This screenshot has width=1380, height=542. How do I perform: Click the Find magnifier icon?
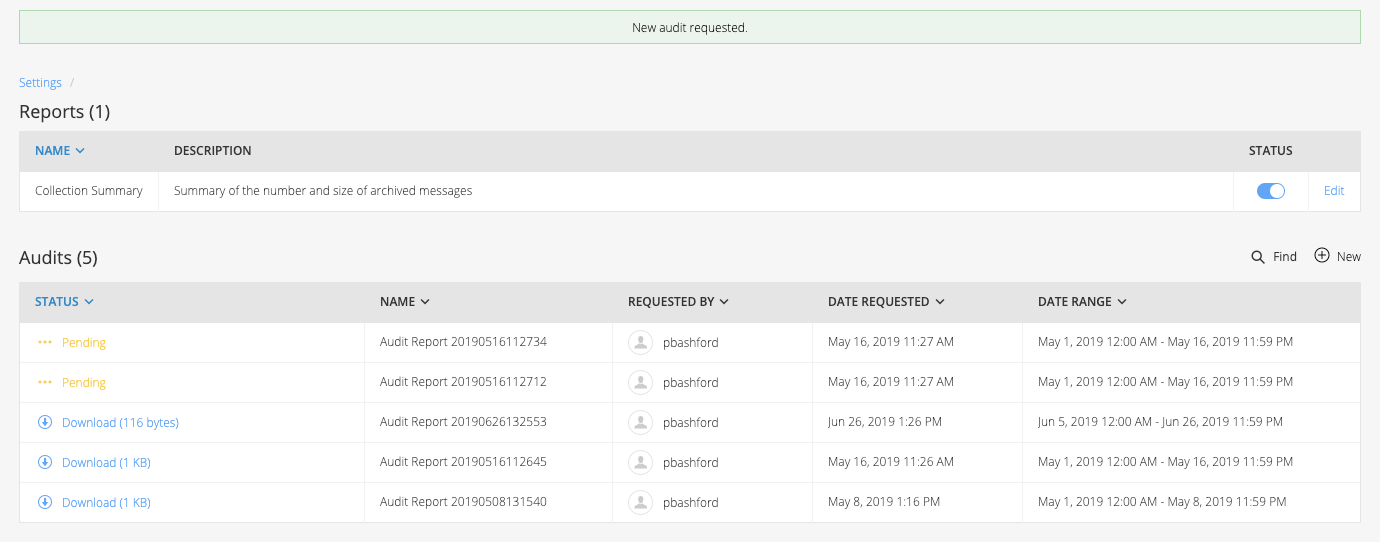(x=1258, y=257)
